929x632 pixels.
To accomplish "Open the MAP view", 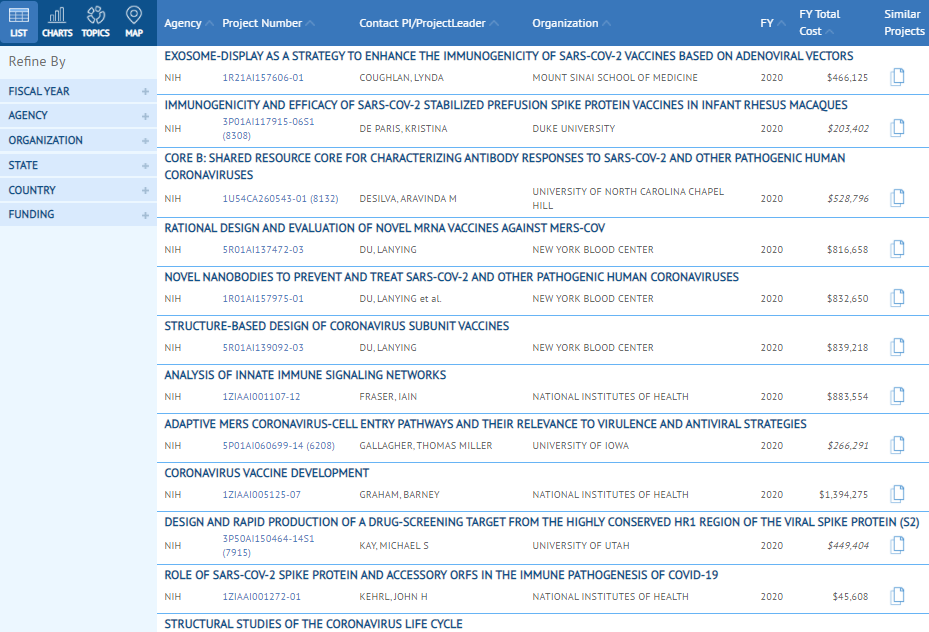I will click(134, 22).
